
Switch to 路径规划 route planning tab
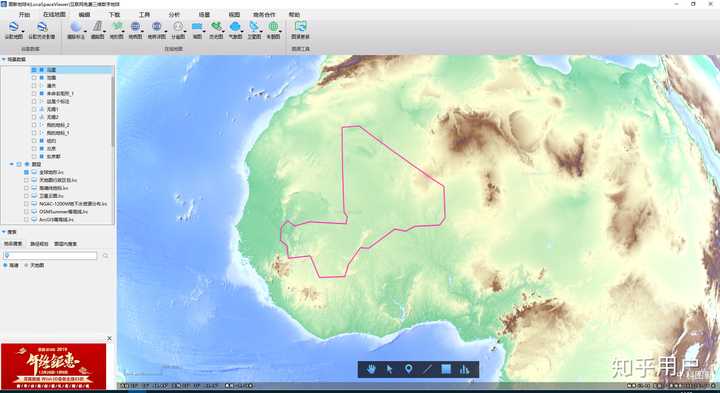(39, 244)
